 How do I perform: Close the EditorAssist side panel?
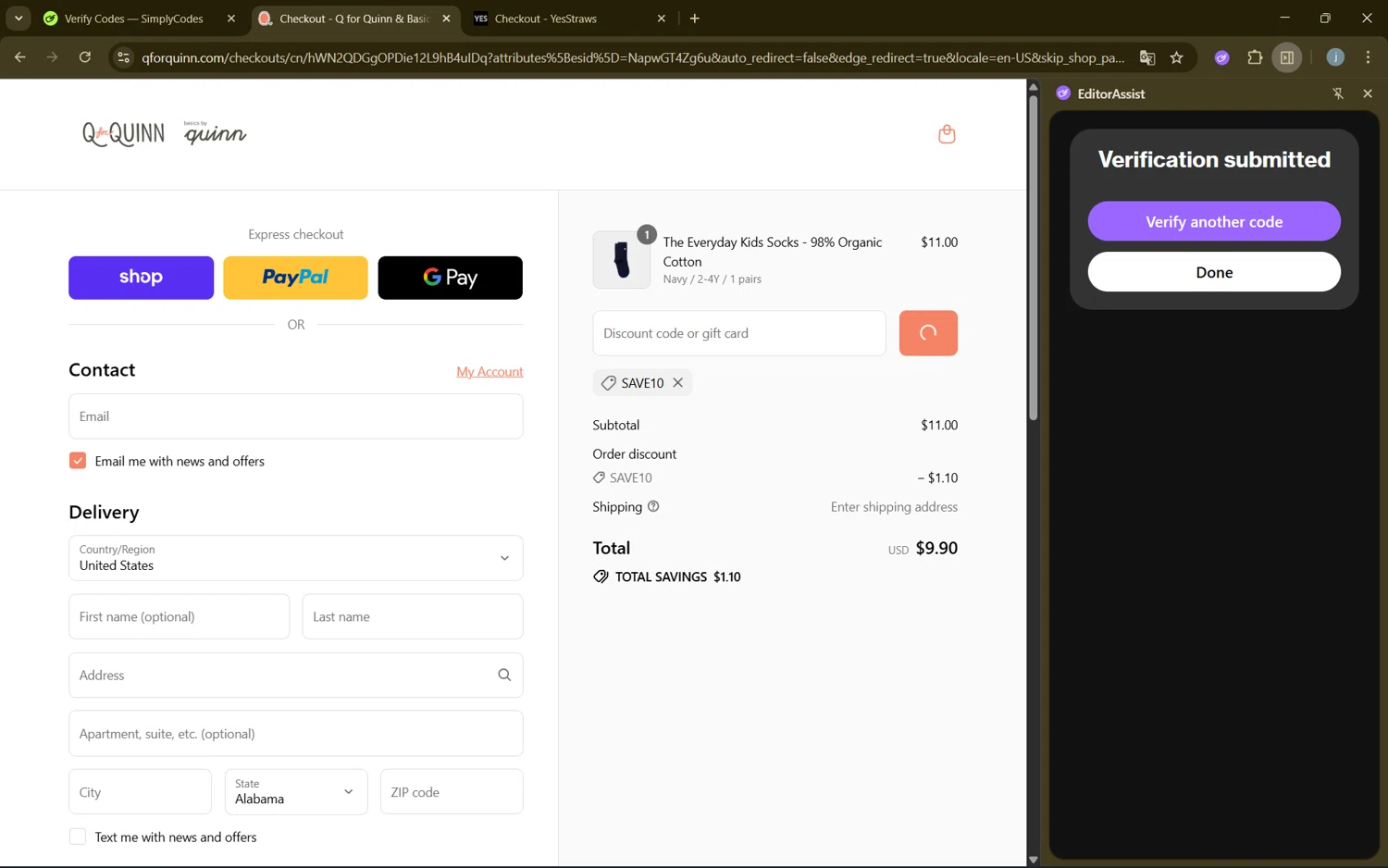(1368, 93)
